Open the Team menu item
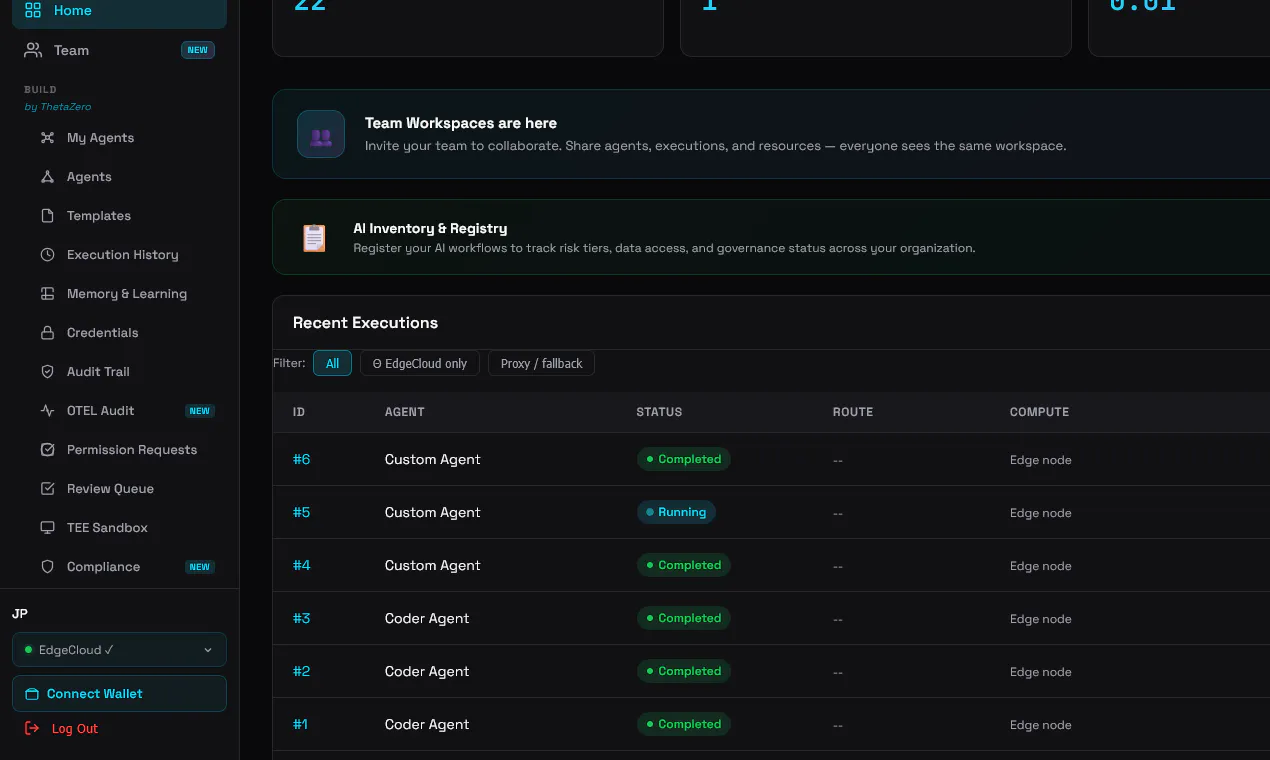This screenshot has height=760, width=1270. coord(119,50)
